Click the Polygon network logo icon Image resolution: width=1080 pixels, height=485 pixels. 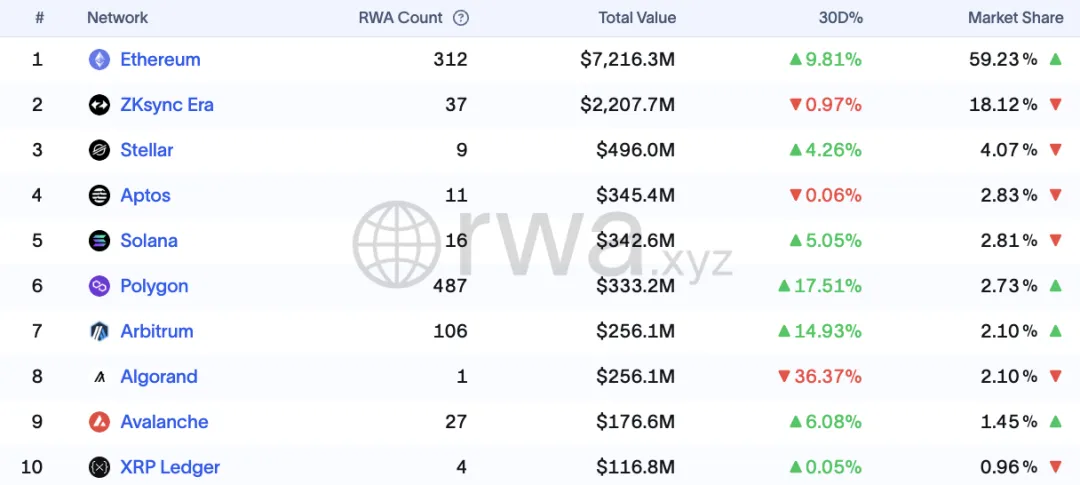click(x=99, y=286)
